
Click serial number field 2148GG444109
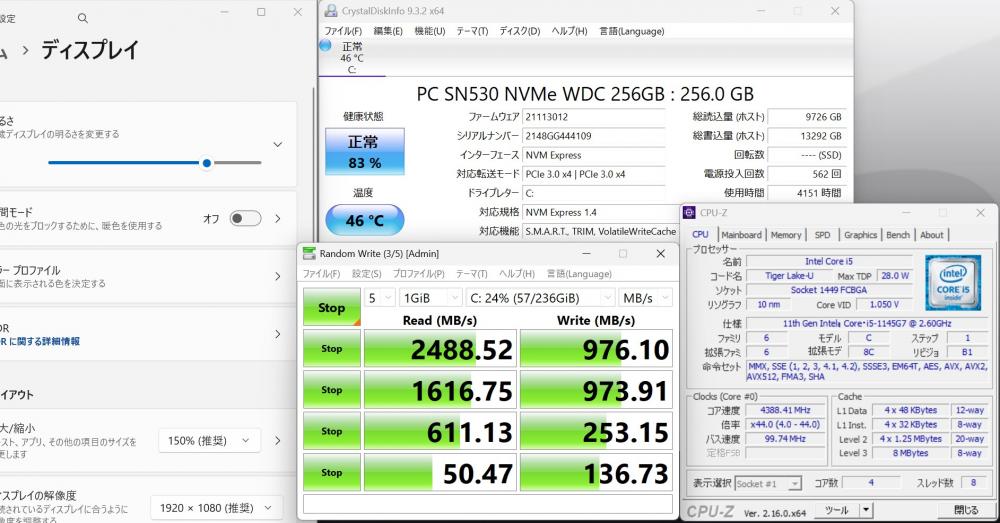tap(594, 136)
